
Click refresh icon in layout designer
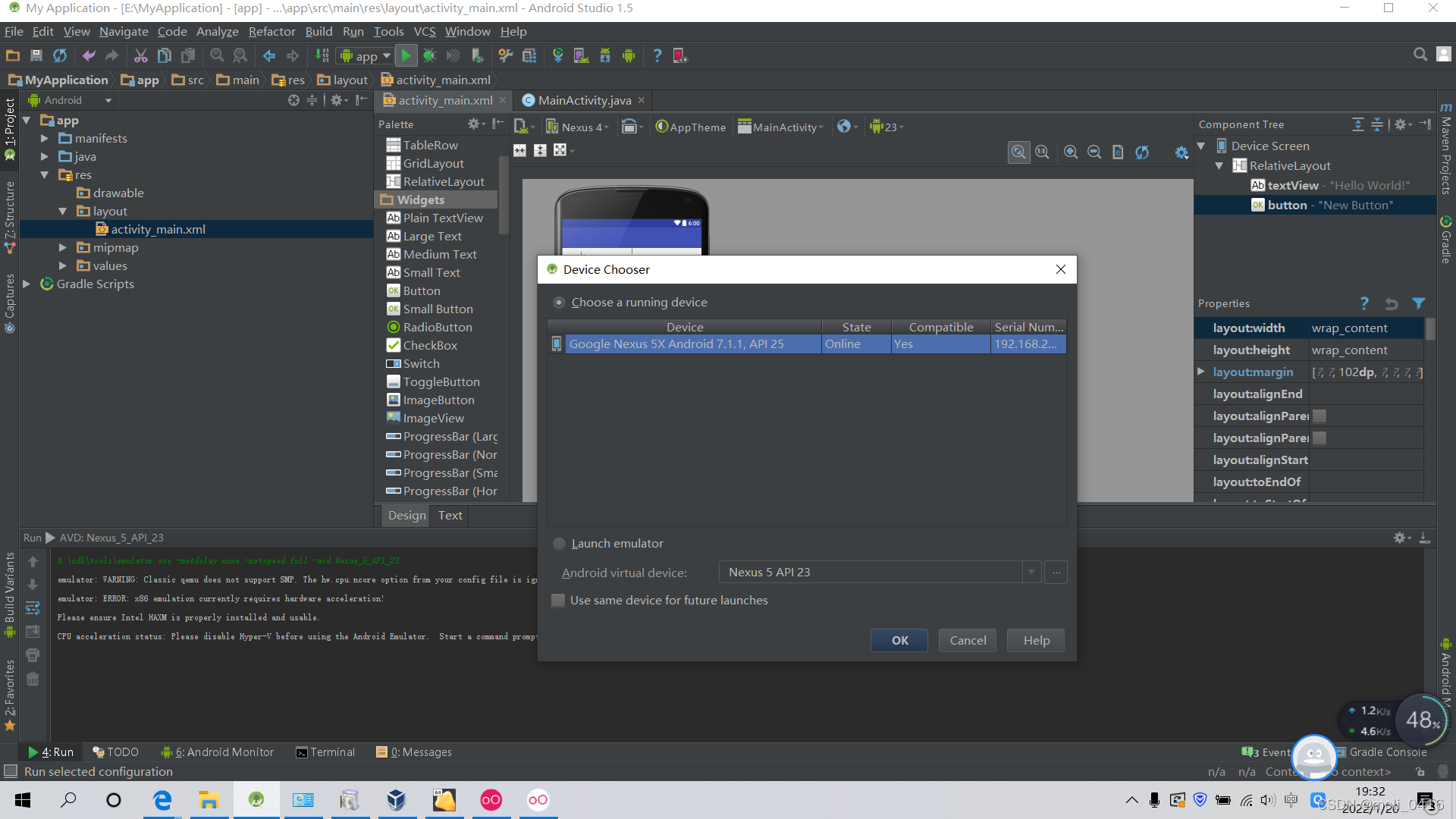point(1141,152)
